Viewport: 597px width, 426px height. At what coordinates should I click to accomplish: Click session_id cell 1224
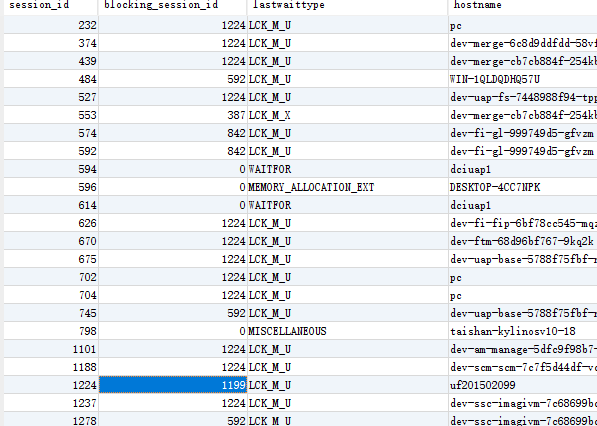51,385
